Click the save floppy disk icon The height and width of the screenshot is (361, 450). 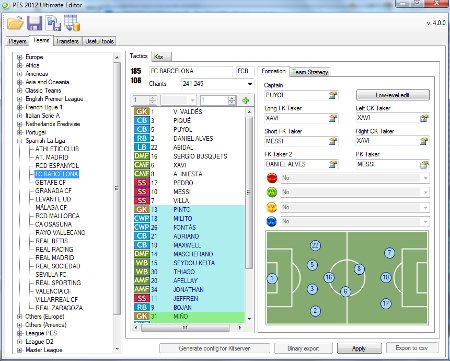34,24
